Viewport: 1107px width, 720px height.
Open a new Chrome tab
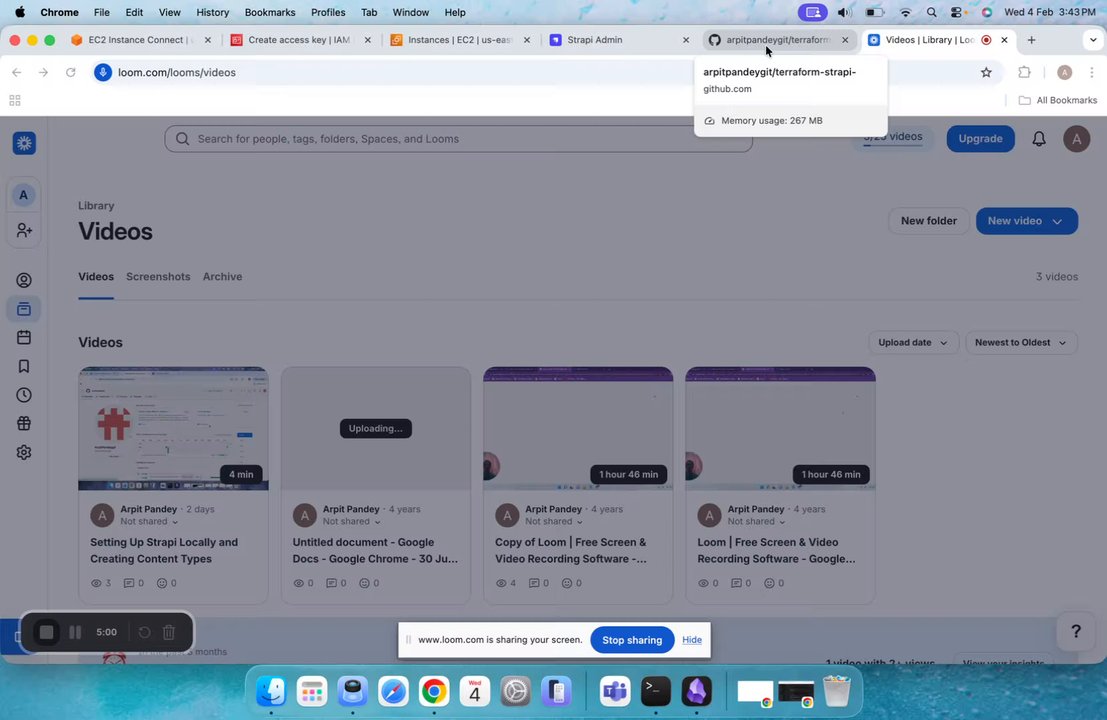coord(1031,40)
